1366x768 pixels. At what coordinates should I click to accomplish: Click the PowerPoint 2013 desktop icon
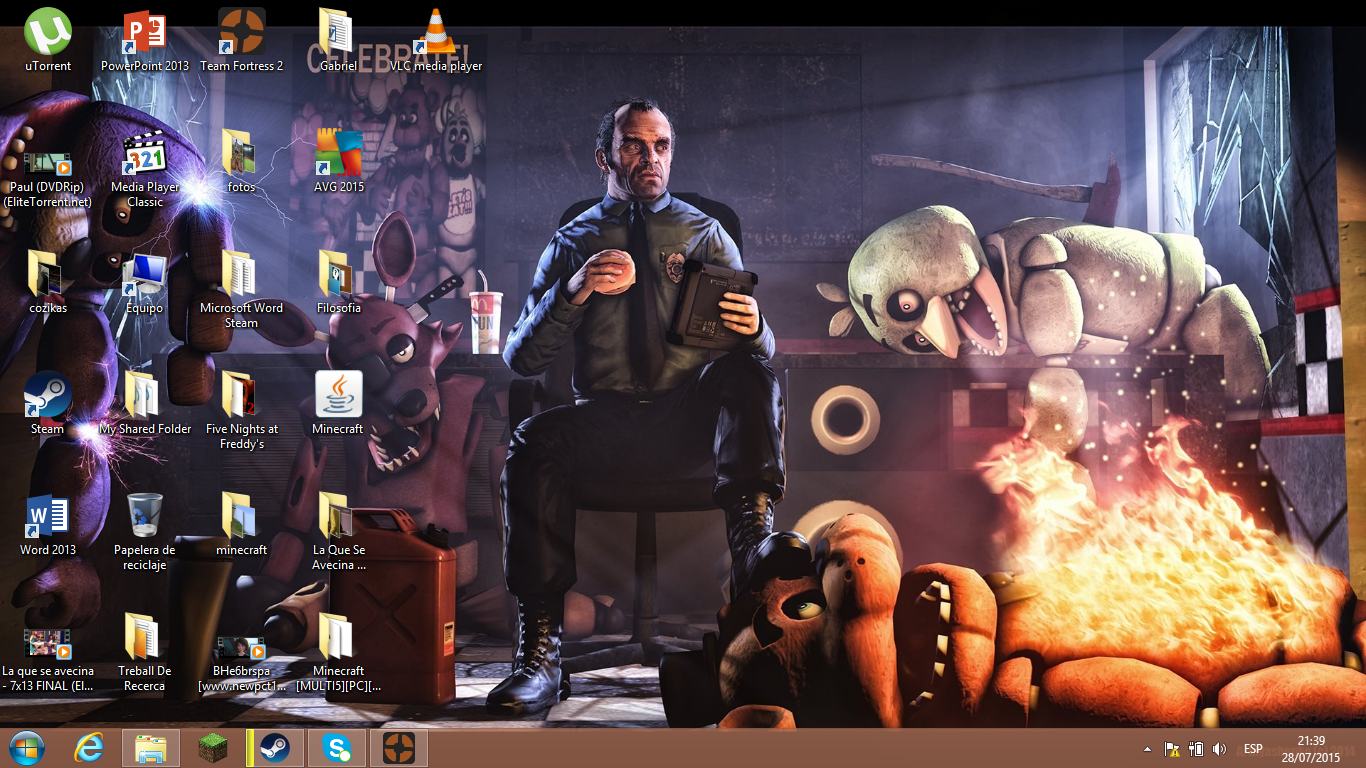[144, 33]
